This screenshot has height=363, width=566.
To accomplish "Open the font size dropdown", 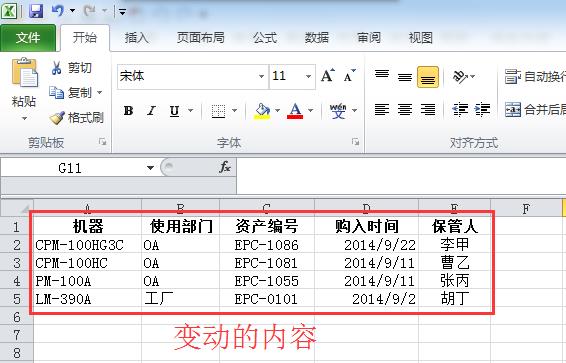I will pyautogui.click(x=308, y=76).
